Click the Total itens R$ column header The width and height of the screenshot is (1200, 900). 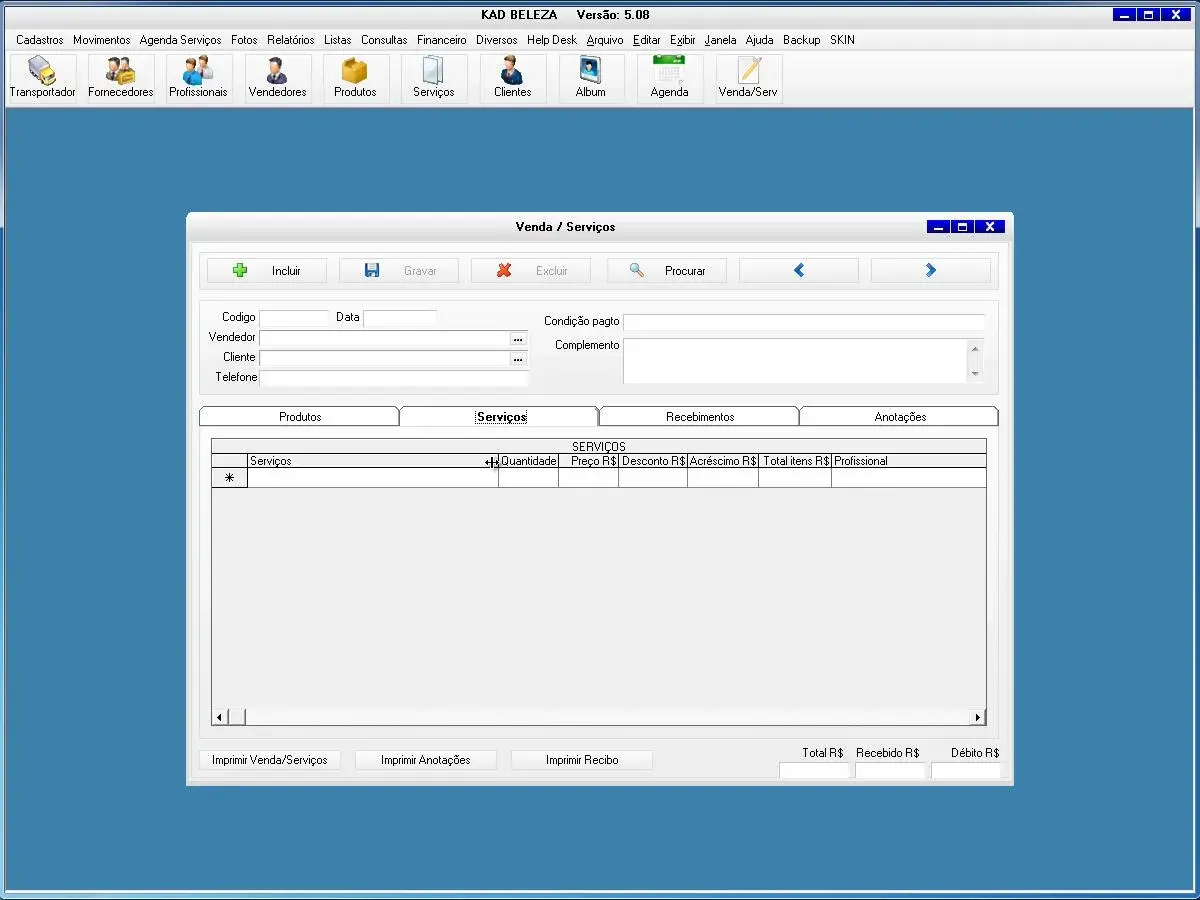coord(795,461)
